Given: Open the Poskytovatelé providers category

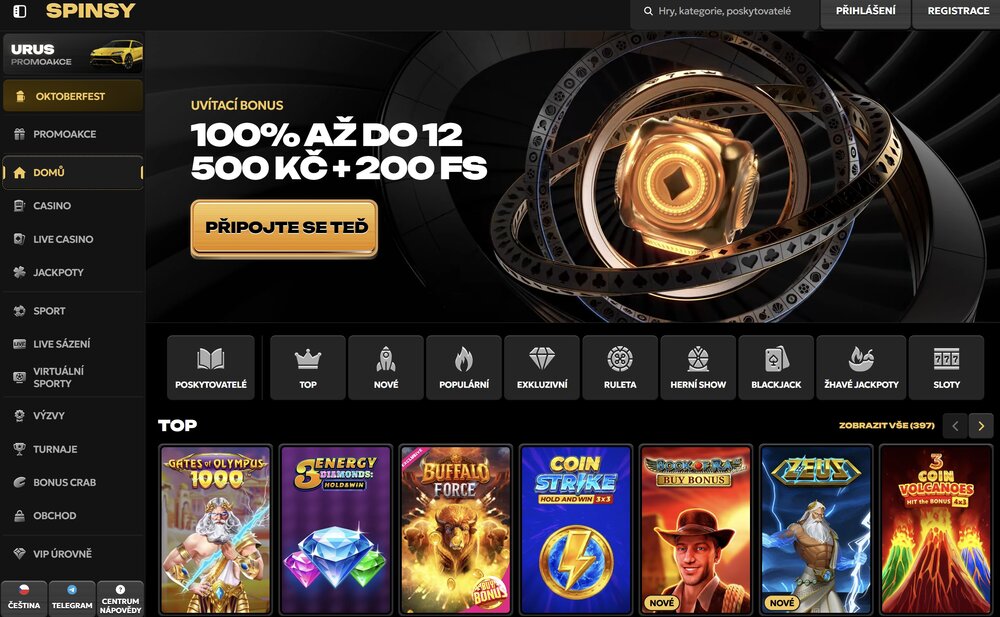Looking at the screenshot, I should pos(211,368).
